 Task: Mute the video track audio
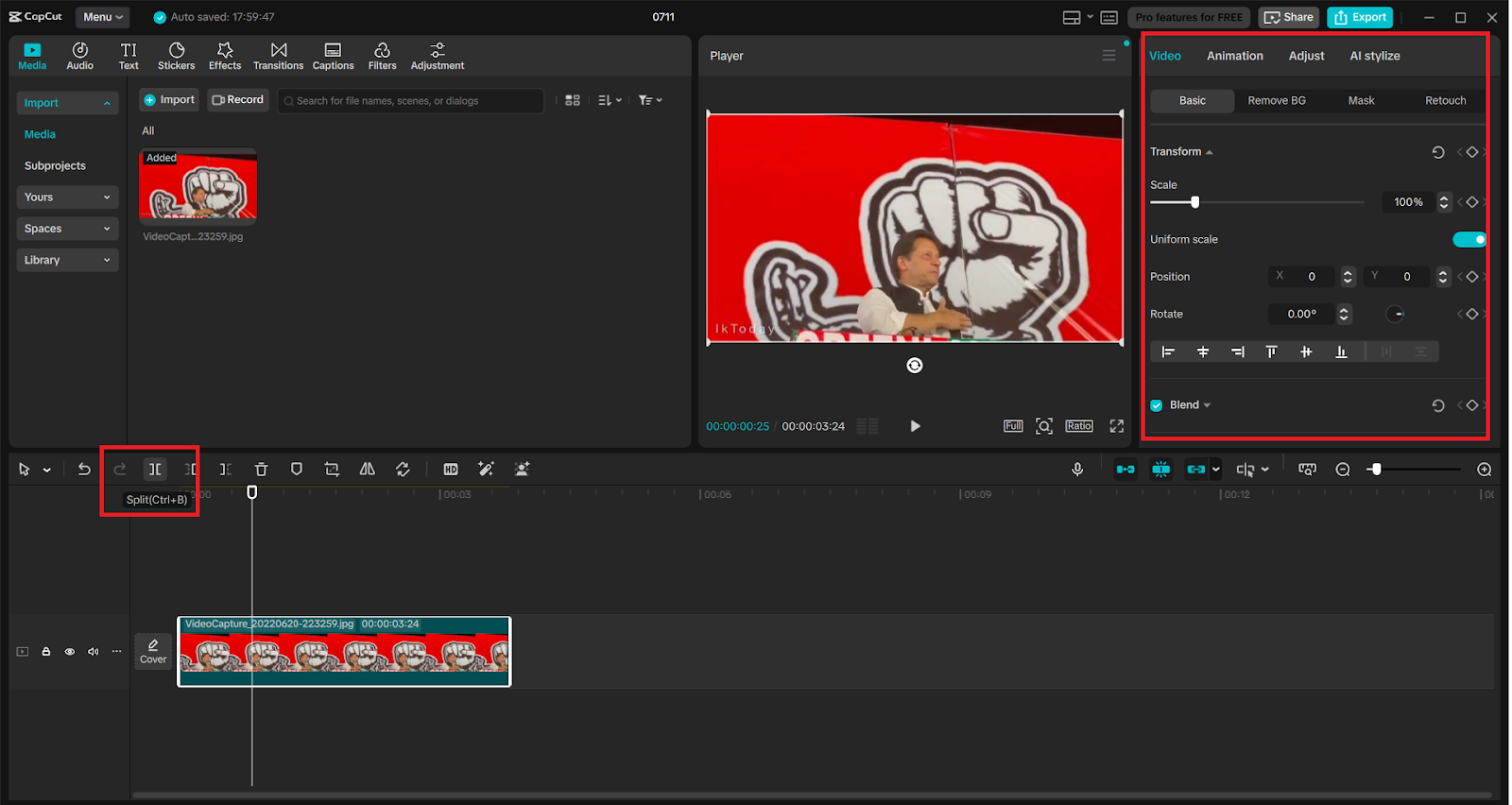coord(94,652)
